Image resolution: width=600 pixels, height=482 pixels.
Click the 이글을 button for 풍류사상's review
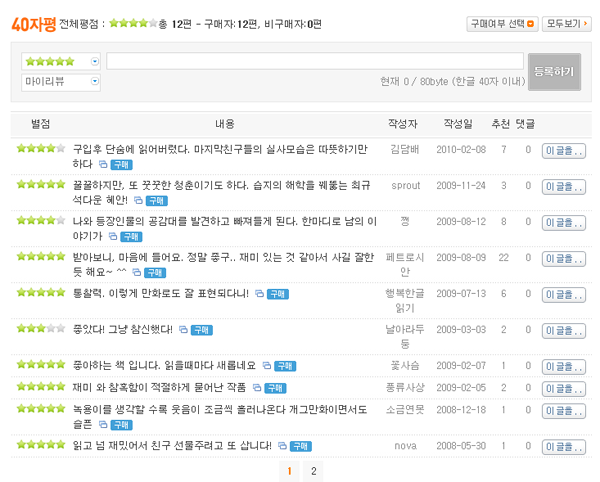564,389
